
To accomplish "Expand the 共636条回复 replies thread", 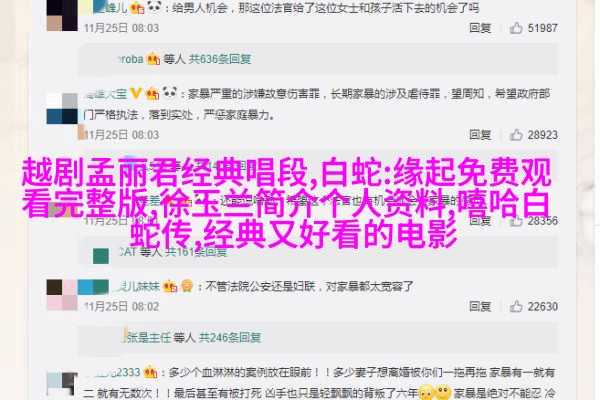I will pyautogui.click(x=220, y=59).
